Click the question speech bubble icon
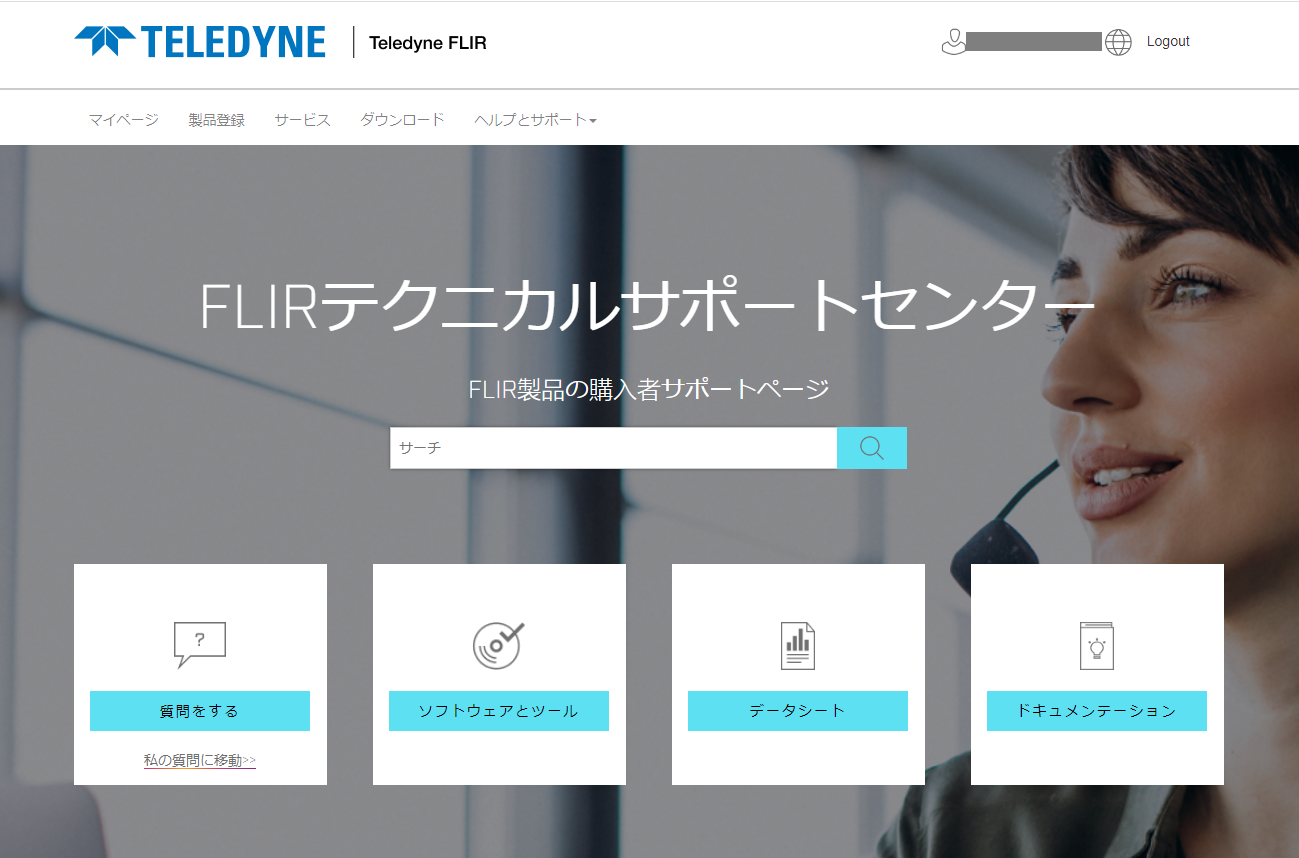This screenshot has width=1299, height=858. [x=200, y=645]
